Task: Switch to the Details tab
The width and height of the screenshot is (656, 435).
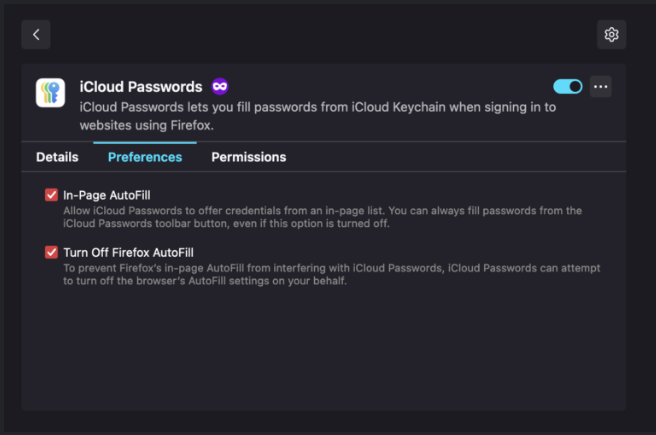Action: point(57,157)
